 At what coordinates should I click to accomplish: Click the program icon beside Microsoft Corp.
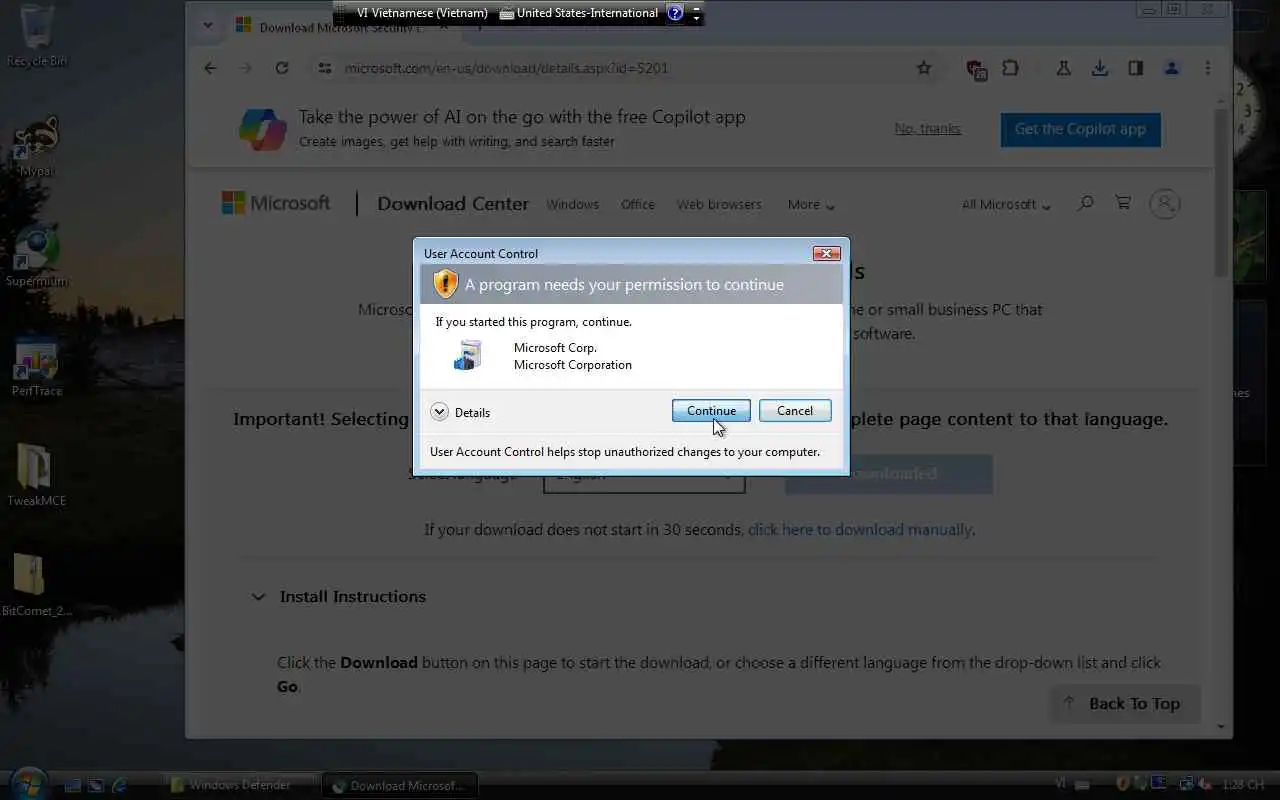coord(468,355)
